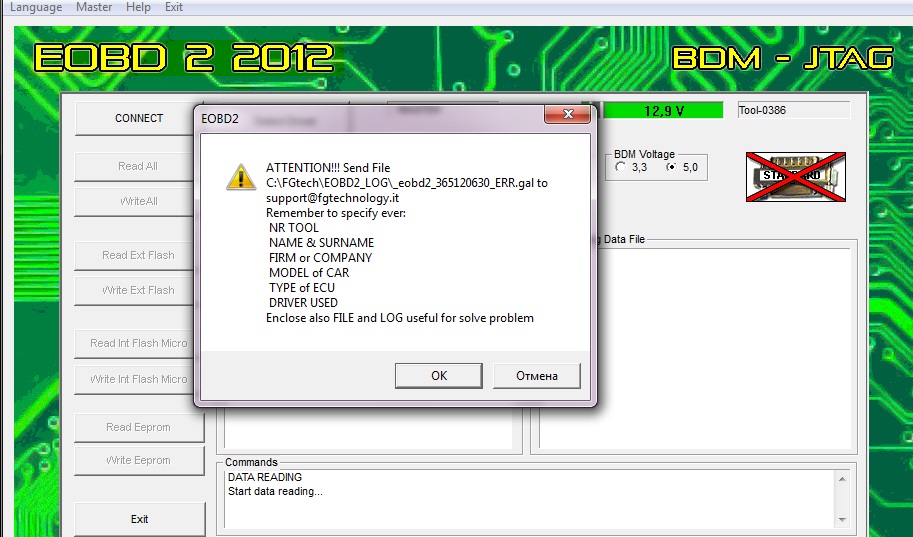Click the green 12,9 V voltage indicator

point(663,111)
